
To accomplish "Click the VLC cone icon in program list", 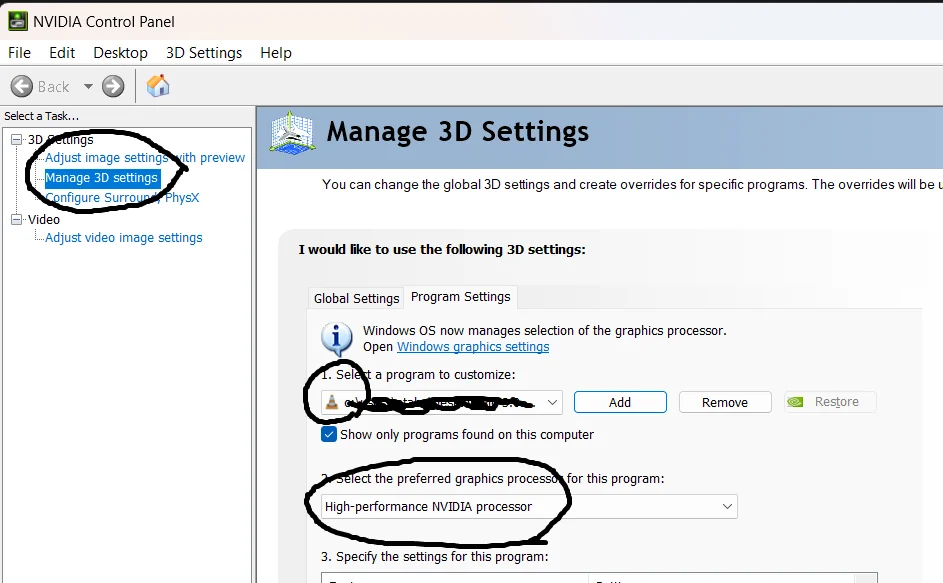I will tap(331, 402).
